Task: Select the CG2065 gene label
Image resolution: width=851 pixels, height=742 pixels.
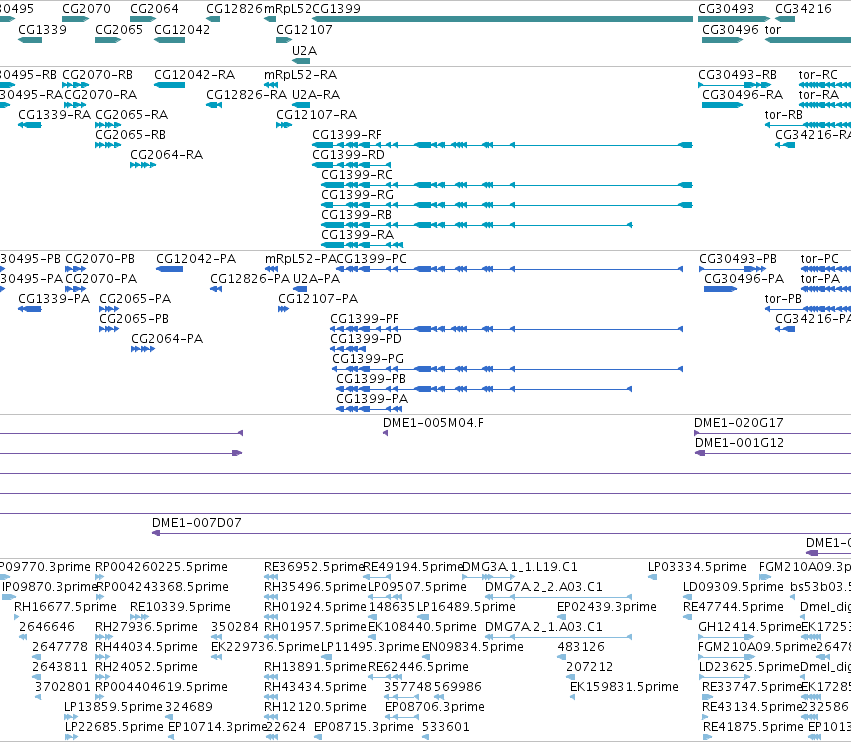Action: 119,29
